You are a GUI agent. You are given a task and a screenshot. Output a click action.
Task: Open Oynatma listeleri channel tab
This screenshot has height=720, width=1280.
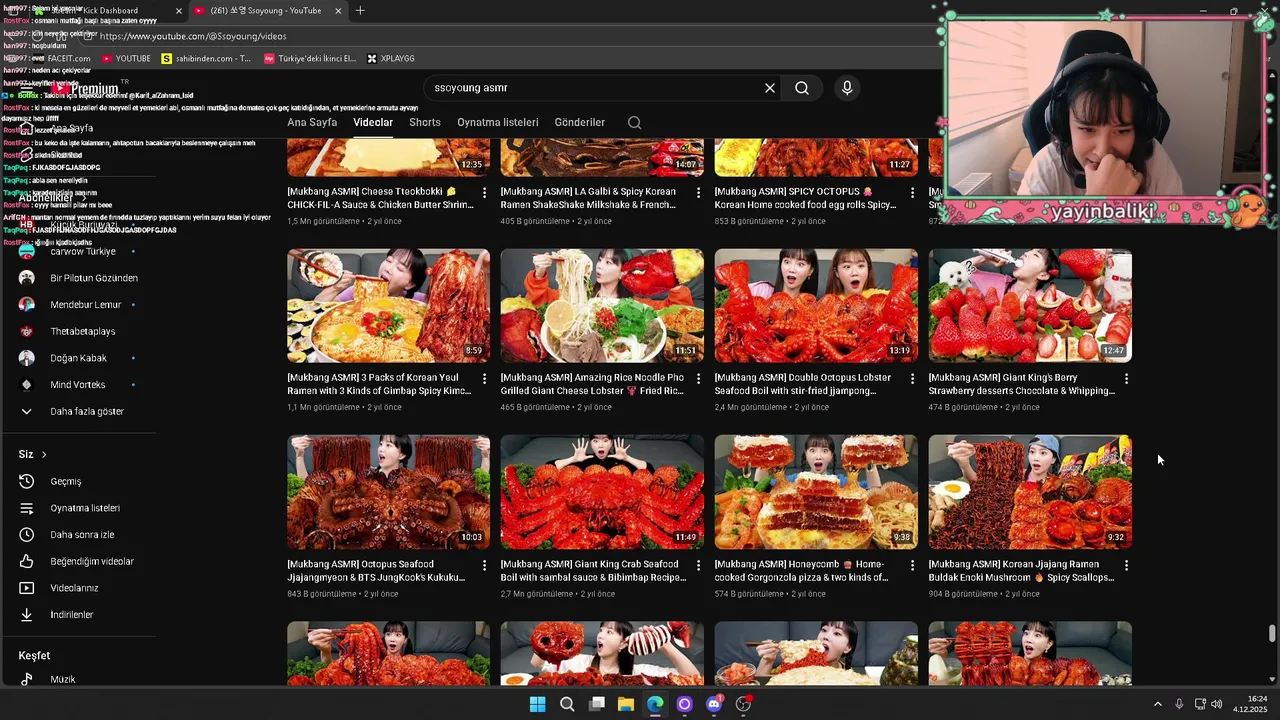(x=498, y=123)
